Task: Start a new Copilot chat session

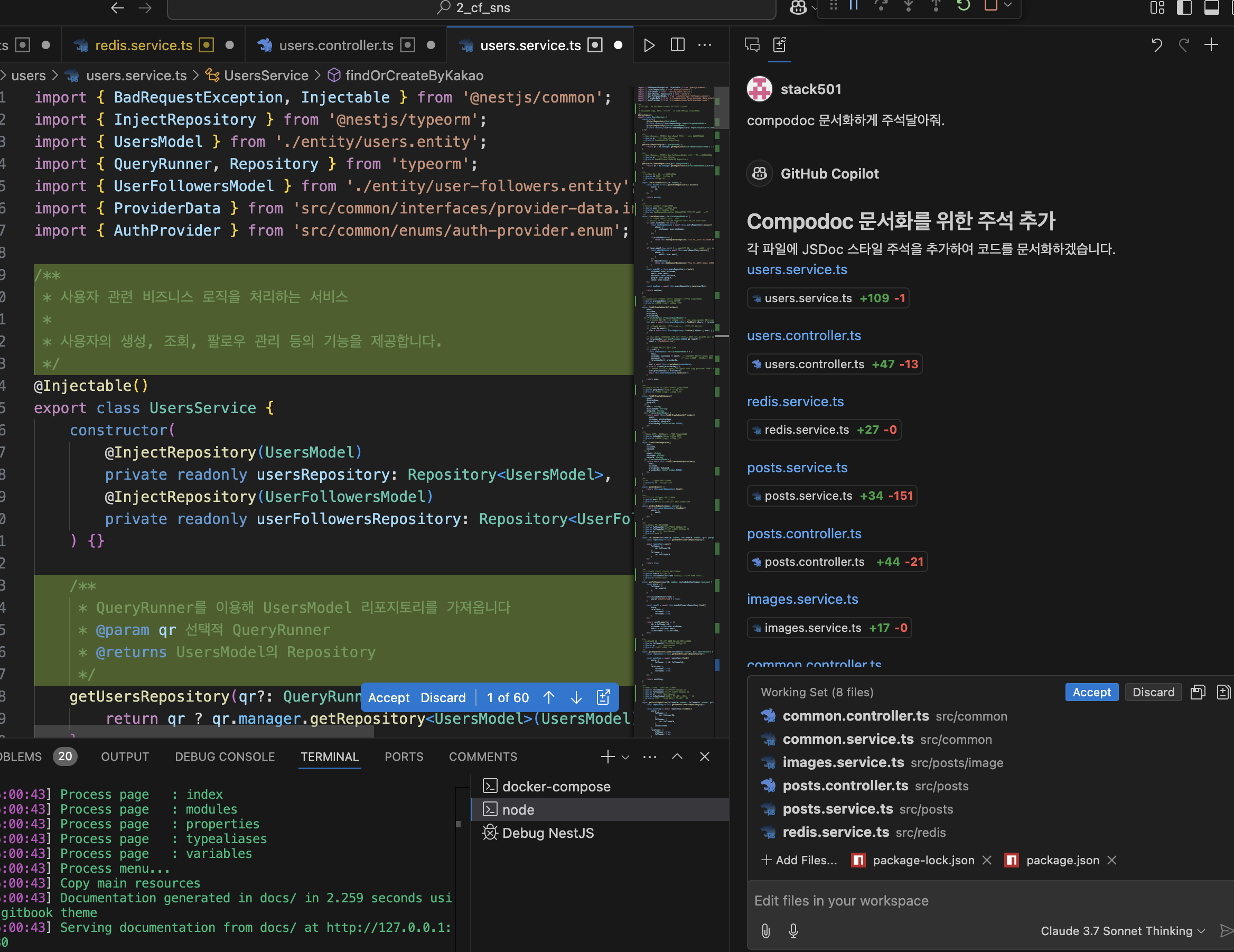Action: tap(1211, 45)
